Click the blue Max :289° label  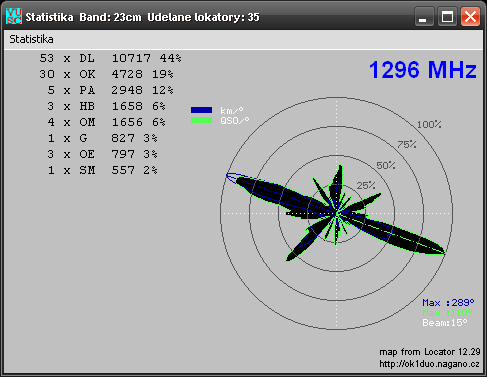coord(448,303)
